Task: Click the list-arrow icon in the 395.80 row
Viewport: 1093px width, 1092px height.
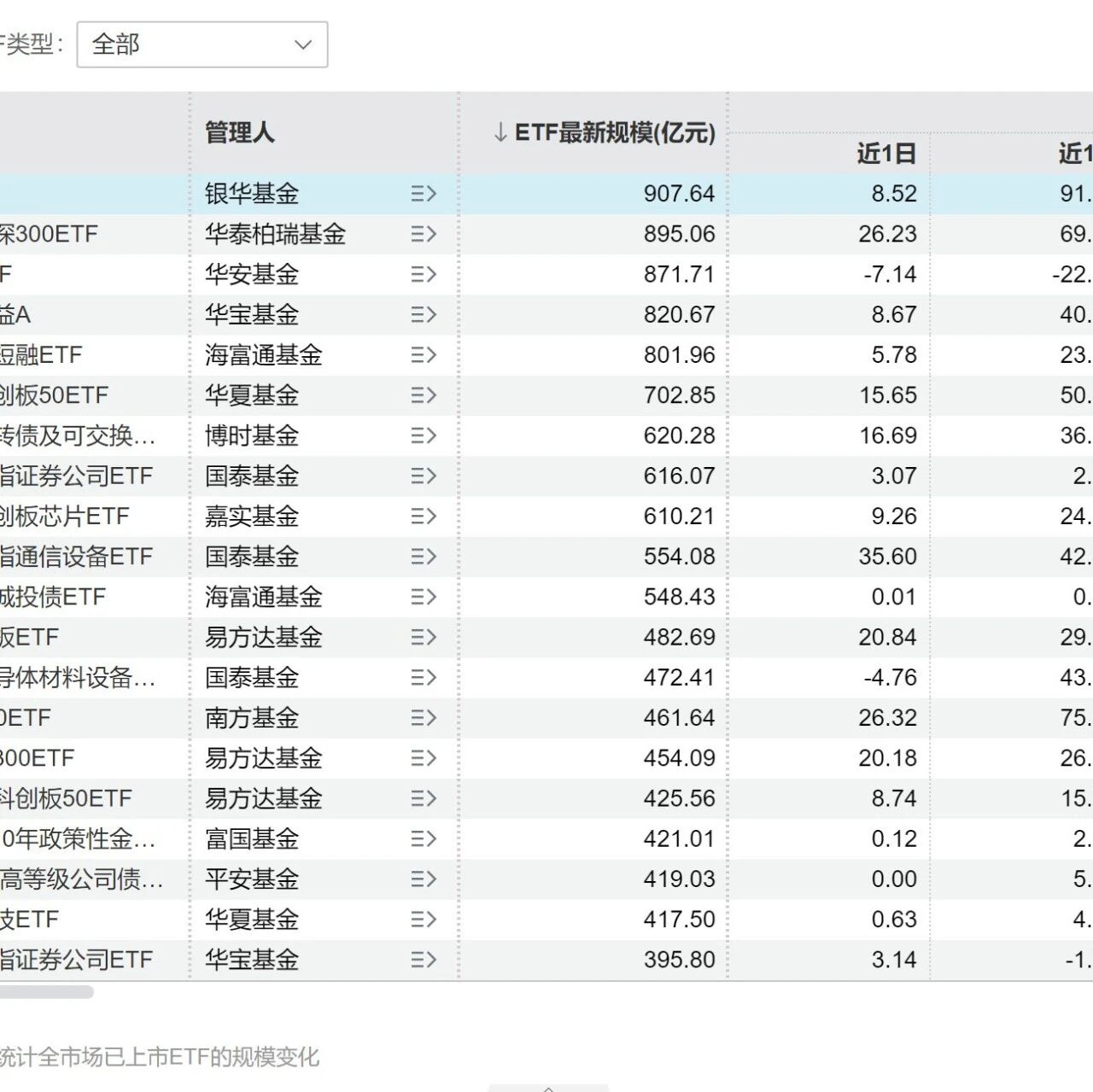Action: click(x=424, y=961)
